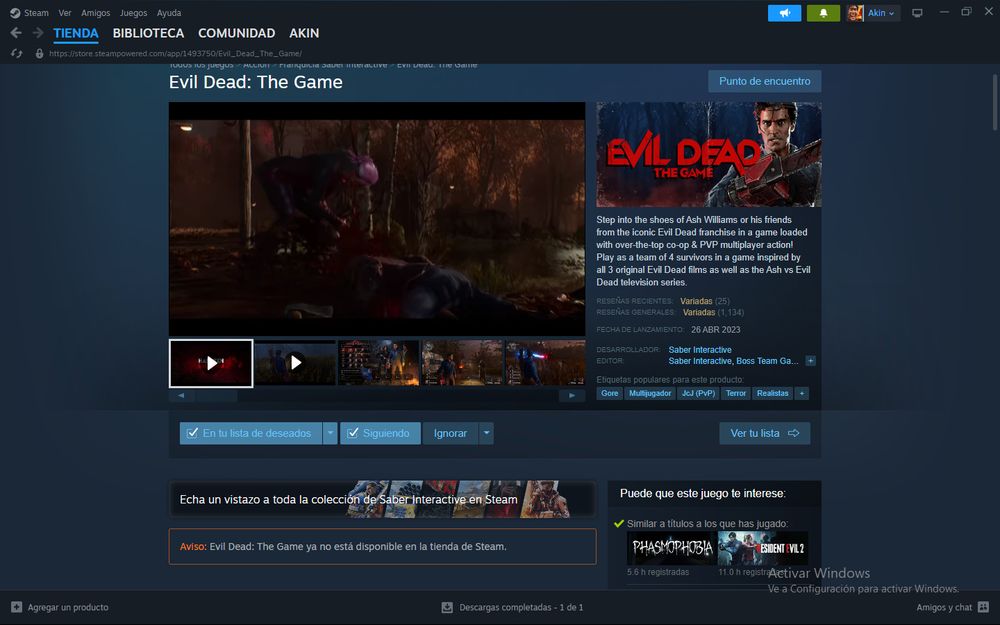Click the Ignorar button
Viewport: 1000px width, 625px height.
(450, 433)
